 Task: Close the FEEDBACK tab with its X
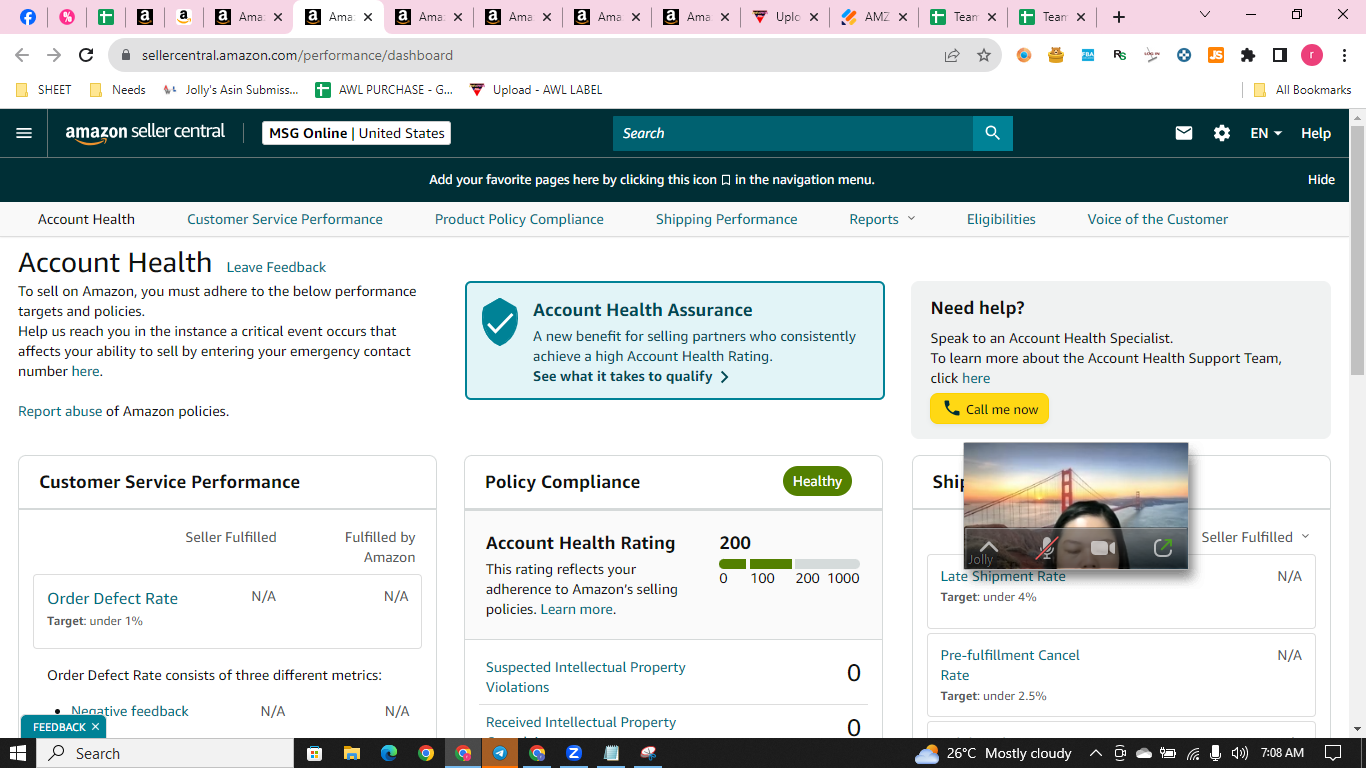[95, 727]
